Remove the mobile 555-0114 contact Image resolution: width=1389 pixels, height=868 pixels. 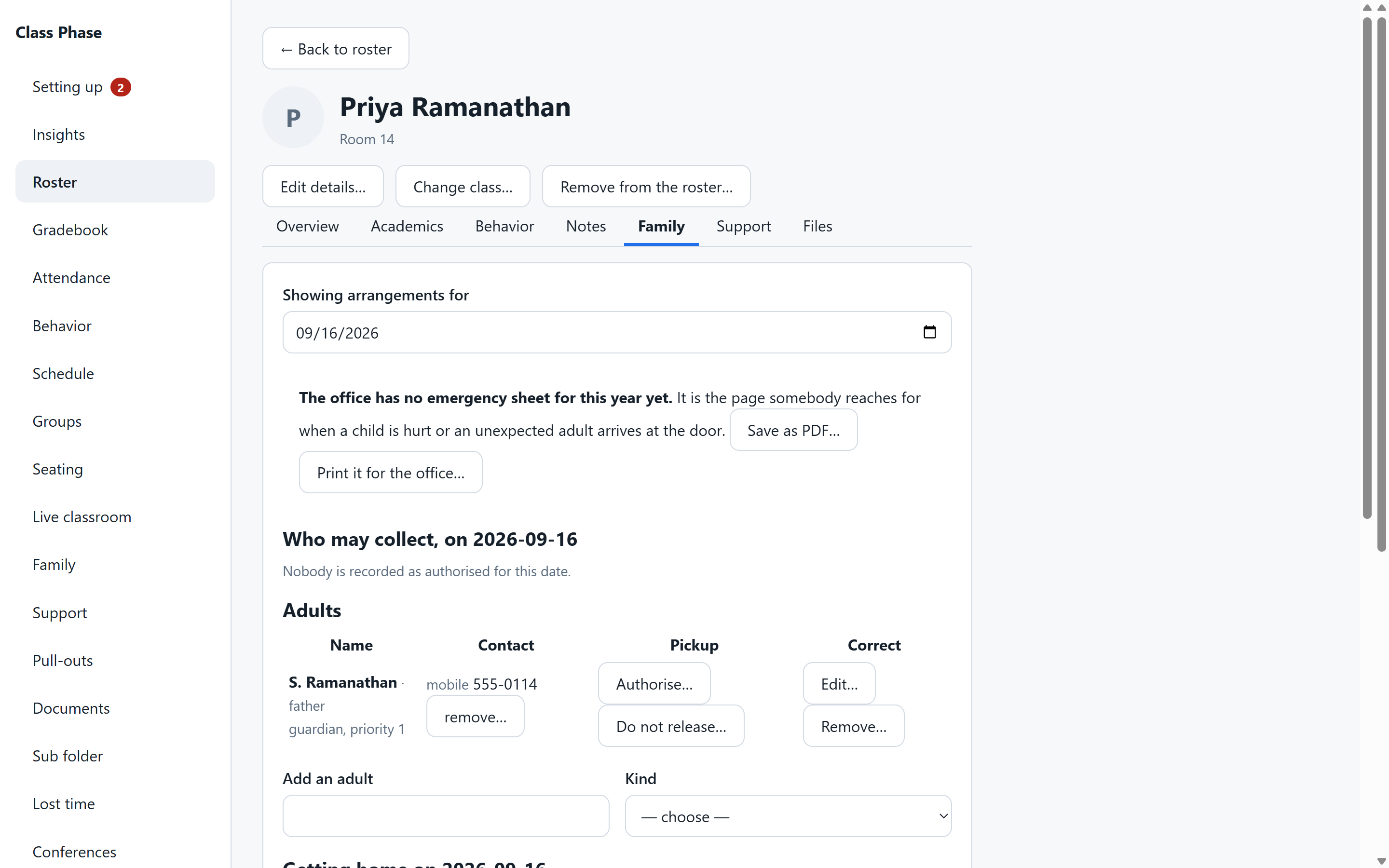point(475,717)
